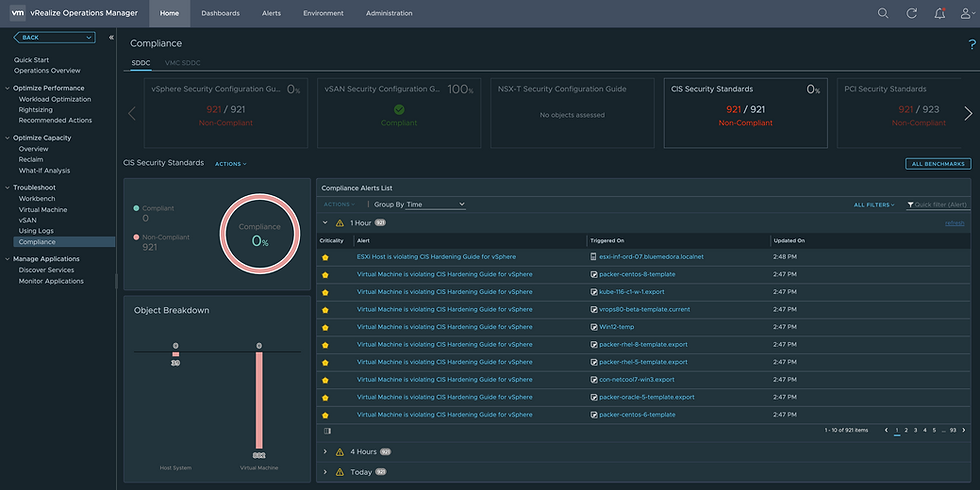Click the refresh circular arrow icon
Image resolution: width=980 pixels, height=490 pixels.
[x=911, y=13]
